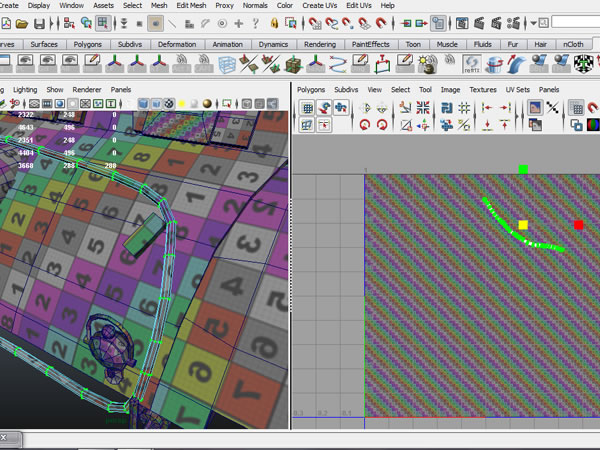Image resolution: width=600 pixels, height=450 pixels.
Task: Open the Create UVs menu
Action: point(320,5)
